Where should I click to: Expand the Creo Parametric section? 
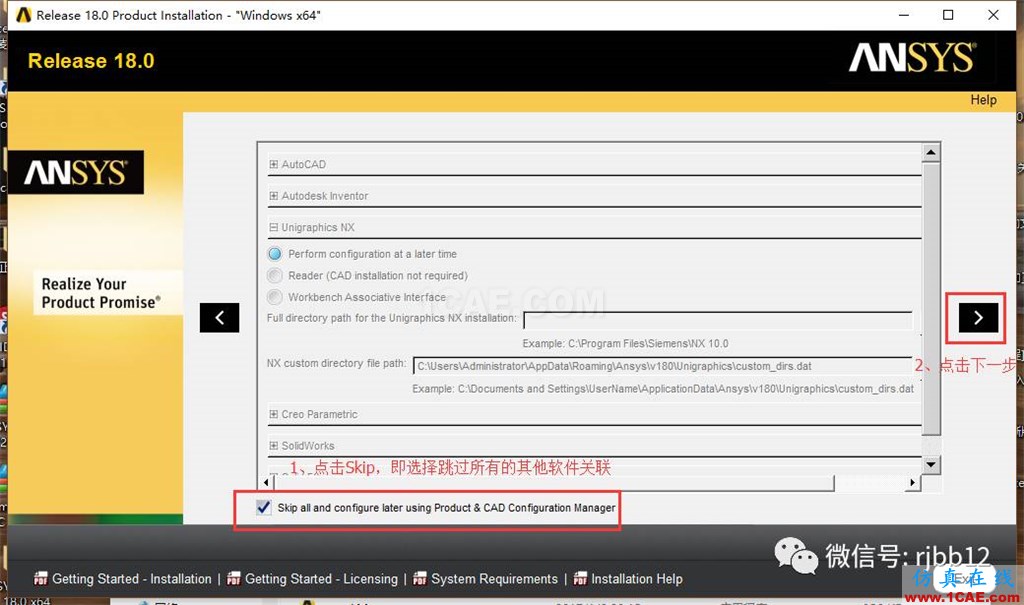(274, 414)
